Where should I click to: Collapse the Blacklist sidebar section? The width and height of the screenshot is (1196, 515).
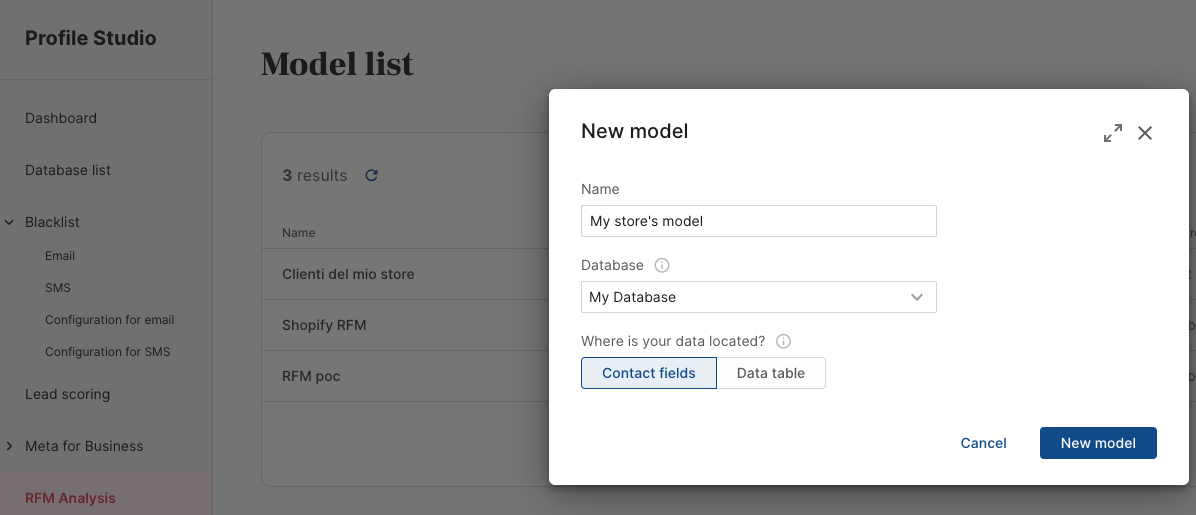point(10,222)
